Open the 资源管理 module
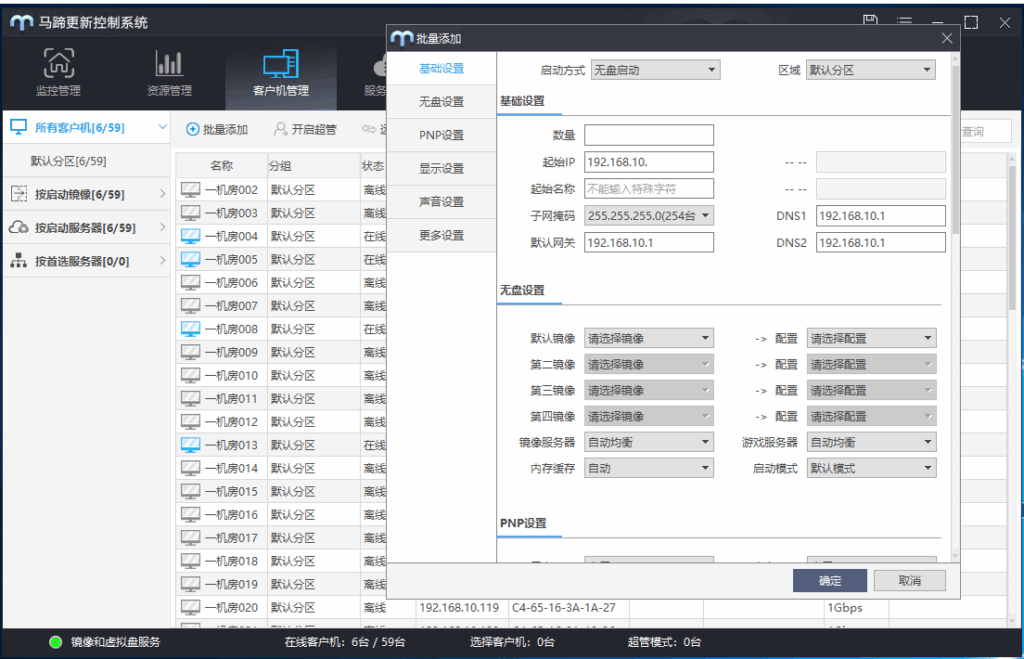Screen dimensions: 1024x659 pyautogui.click(x=167, y=73)
